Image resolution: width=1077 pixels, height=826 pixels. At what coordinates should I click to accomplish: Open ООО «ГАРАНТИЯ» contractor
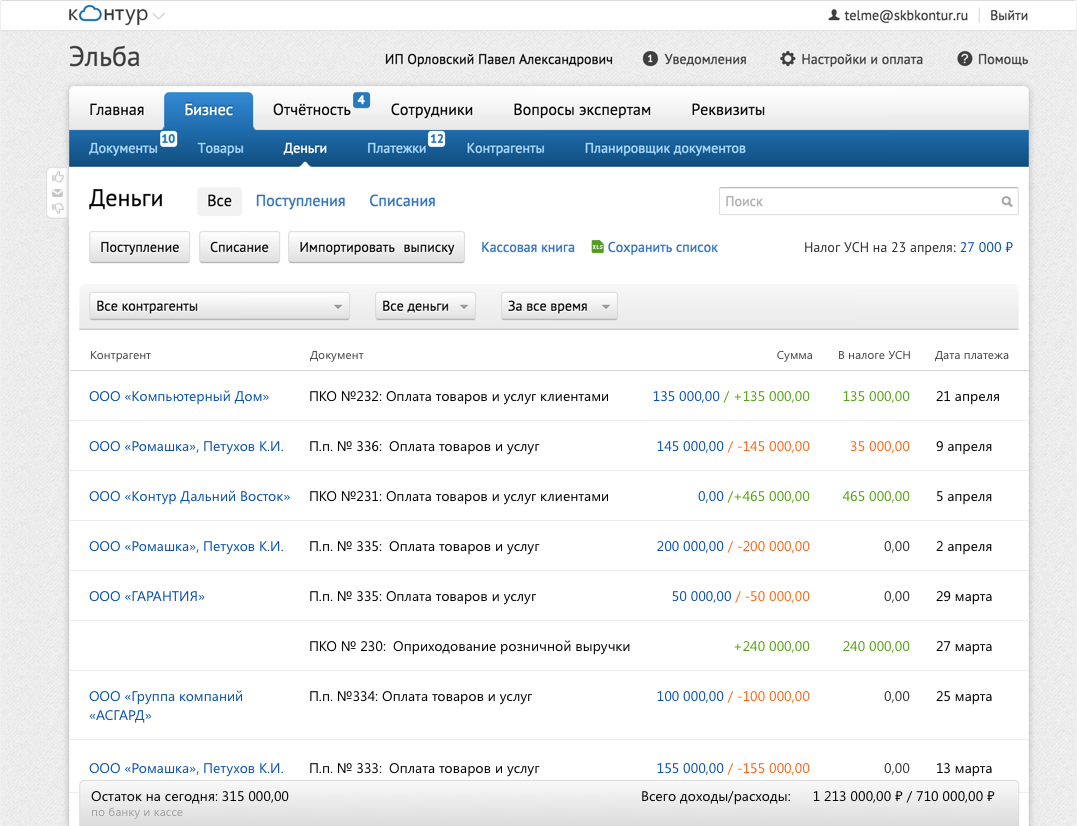(147, 596)
